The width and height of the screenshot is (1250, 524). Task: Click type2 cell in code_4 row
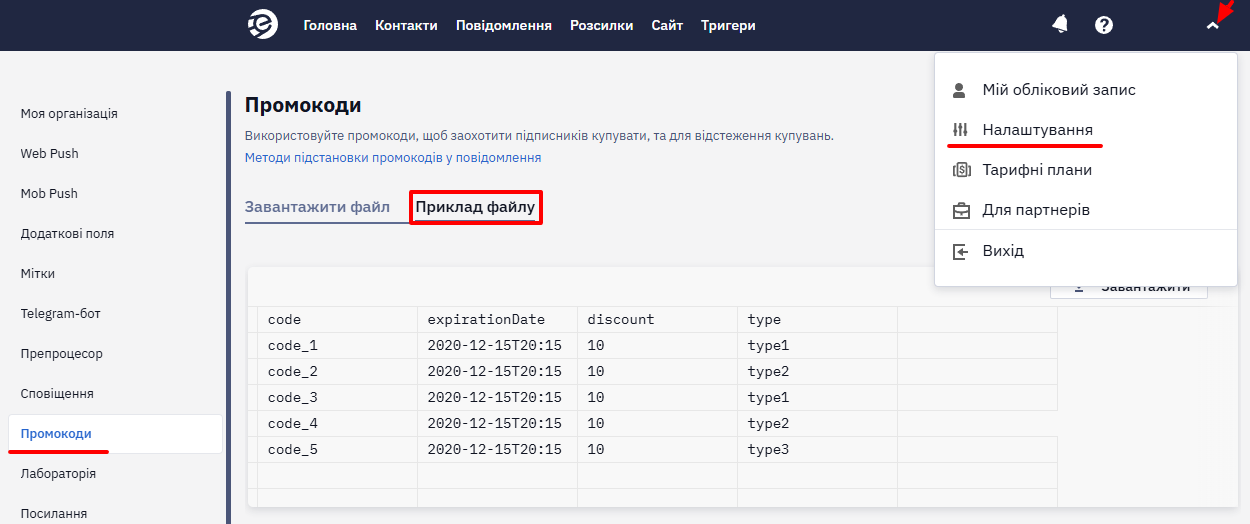818,424
